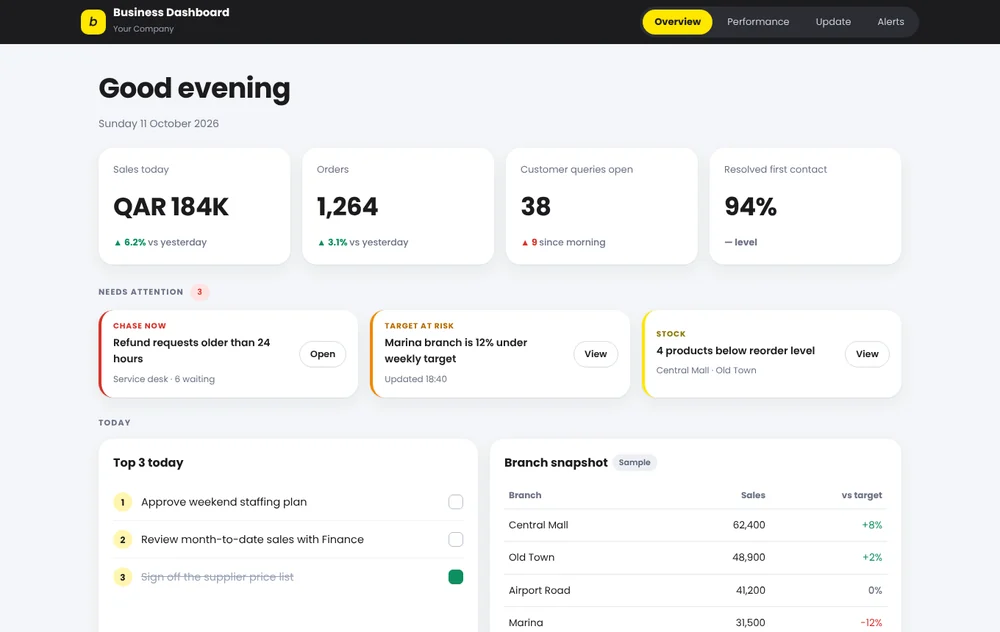Open the refund requests alert

(x=322, y=354)
